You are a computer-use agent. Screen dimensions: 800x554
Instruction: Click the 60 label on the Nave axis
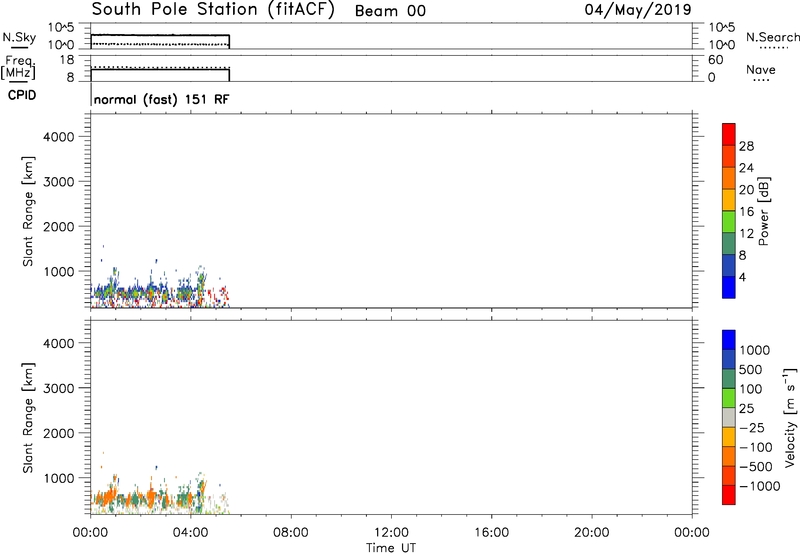[716, 60]
